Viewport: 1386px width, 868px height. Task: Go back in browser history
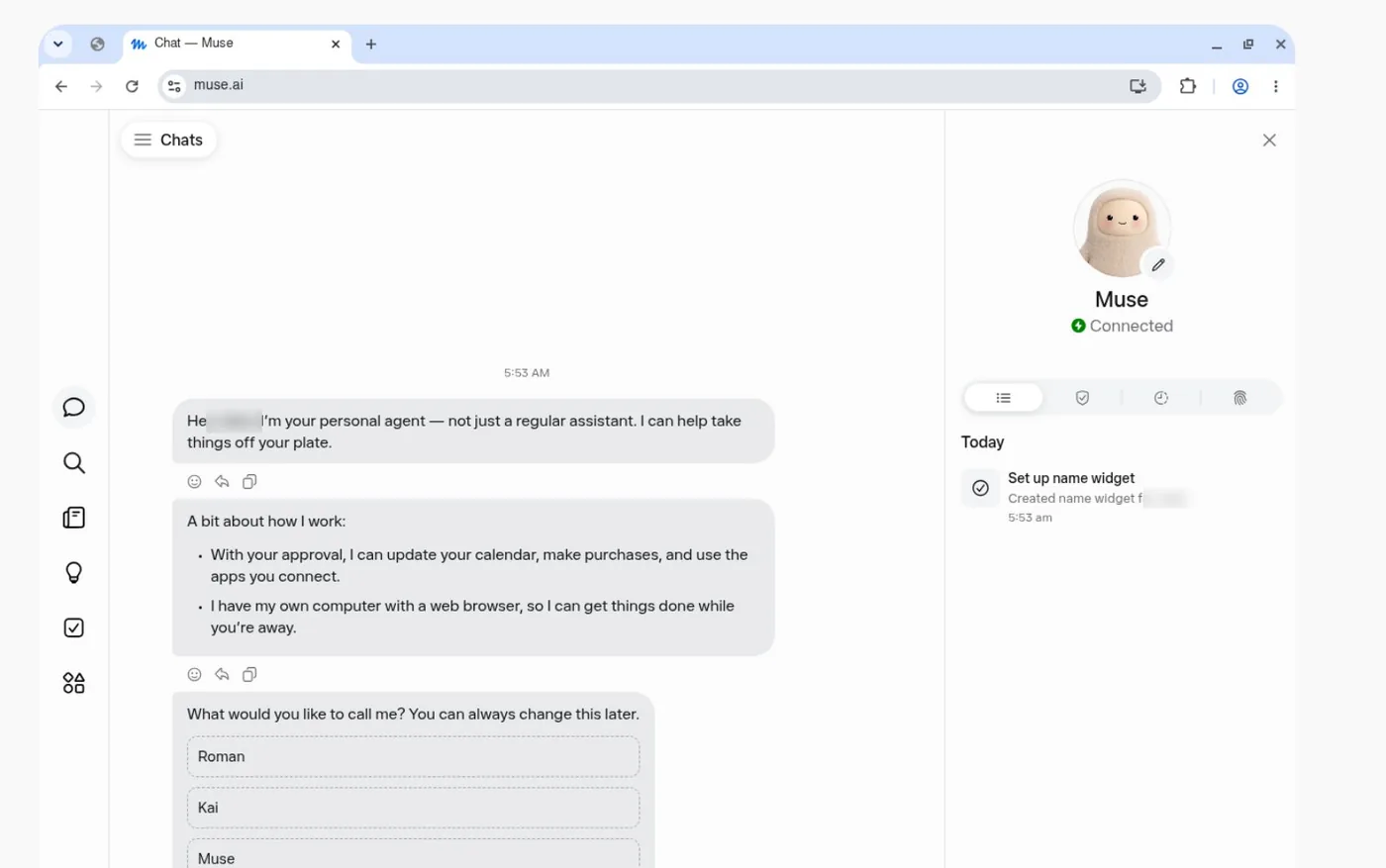(x=61, y=86)
